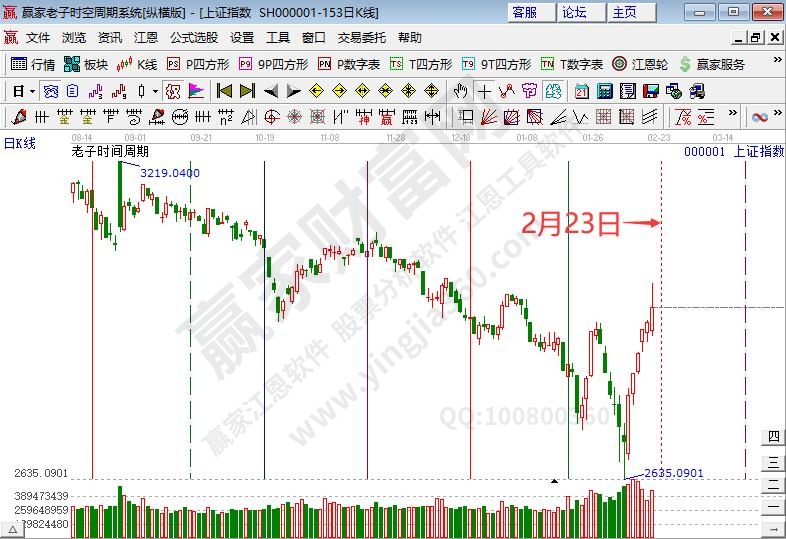Select the hand pan tool
The image size is (786, 539).
(460, 91)
